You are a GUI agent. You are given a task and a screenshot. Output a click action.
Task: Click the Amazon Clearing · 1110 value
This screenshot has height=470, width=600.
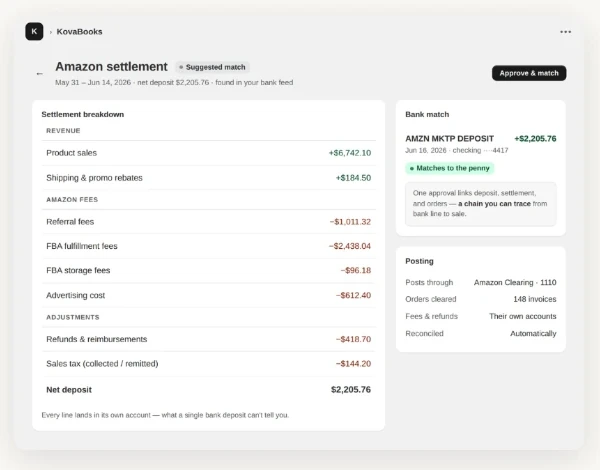pos(515,282)
